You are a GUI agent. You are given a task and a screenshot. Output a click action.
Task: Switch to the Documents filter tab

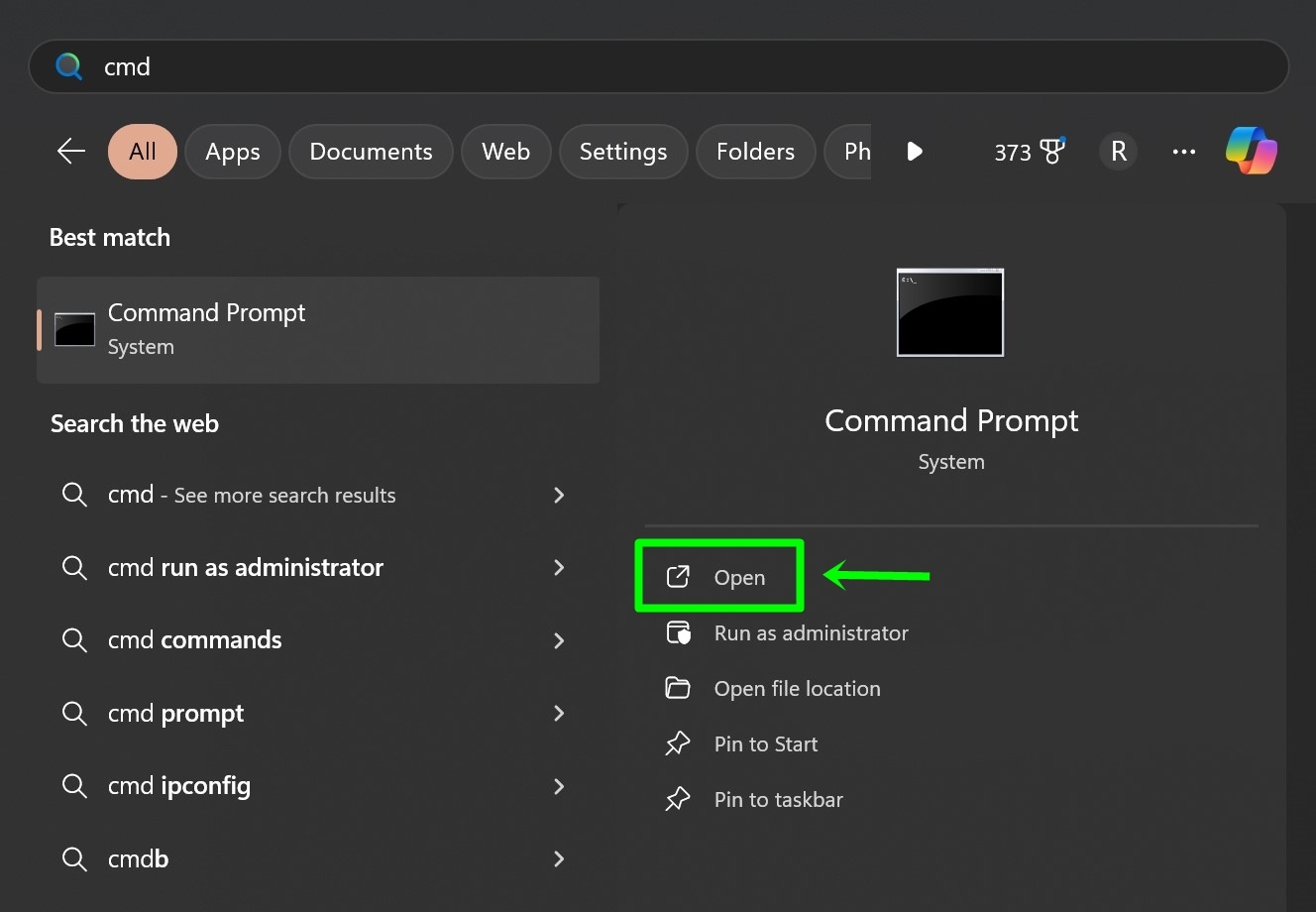coord(371,152)
